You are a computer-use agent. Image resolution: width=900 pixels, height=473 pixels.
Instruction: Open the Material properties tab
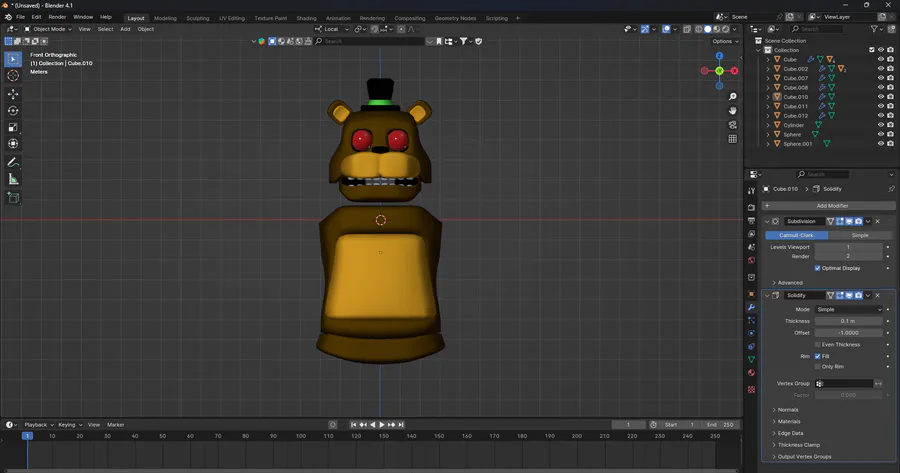click(751, 373)
